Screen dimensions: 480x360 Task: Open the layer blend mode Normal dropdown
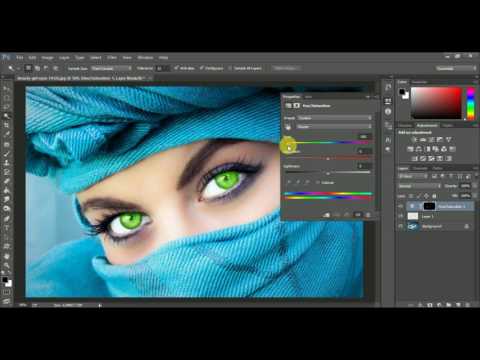tap(419, 186)
